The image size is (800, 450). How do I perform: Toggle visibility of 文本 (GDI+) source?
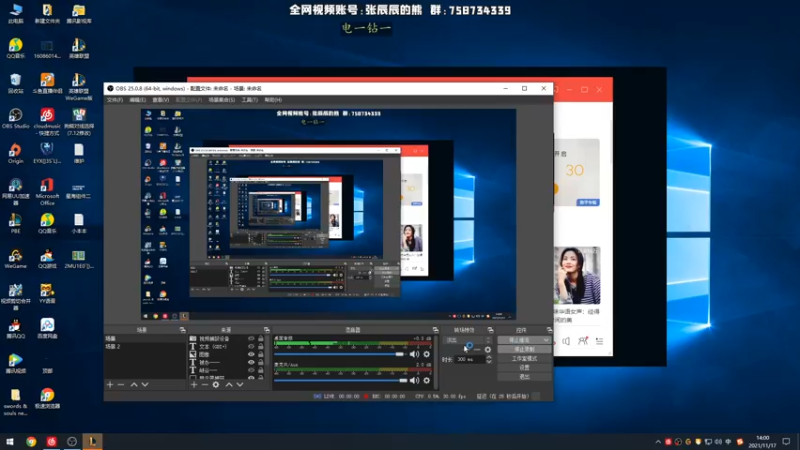251,346
